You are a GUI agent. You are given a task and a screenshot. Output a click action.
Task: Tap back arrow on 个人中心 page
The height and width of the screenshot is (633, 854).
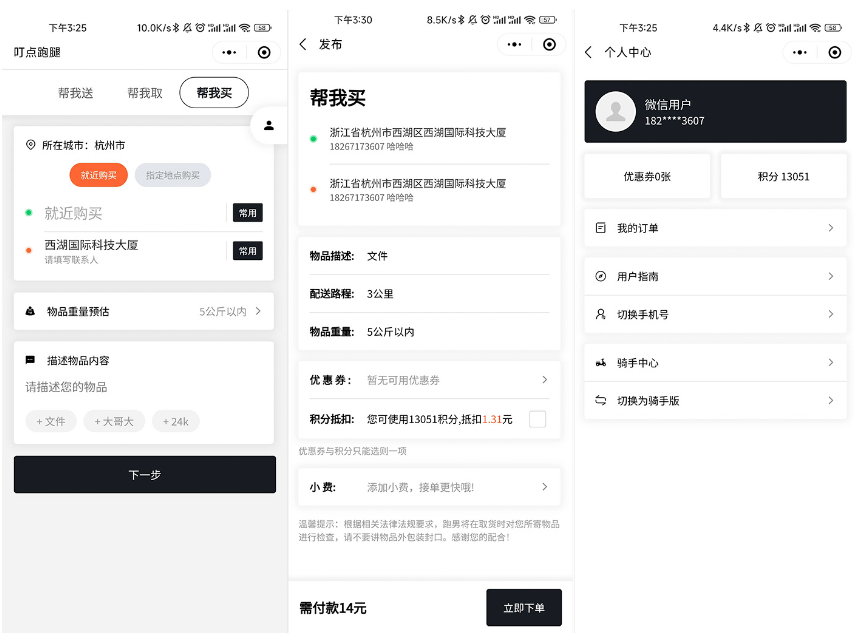pos(588,52)
